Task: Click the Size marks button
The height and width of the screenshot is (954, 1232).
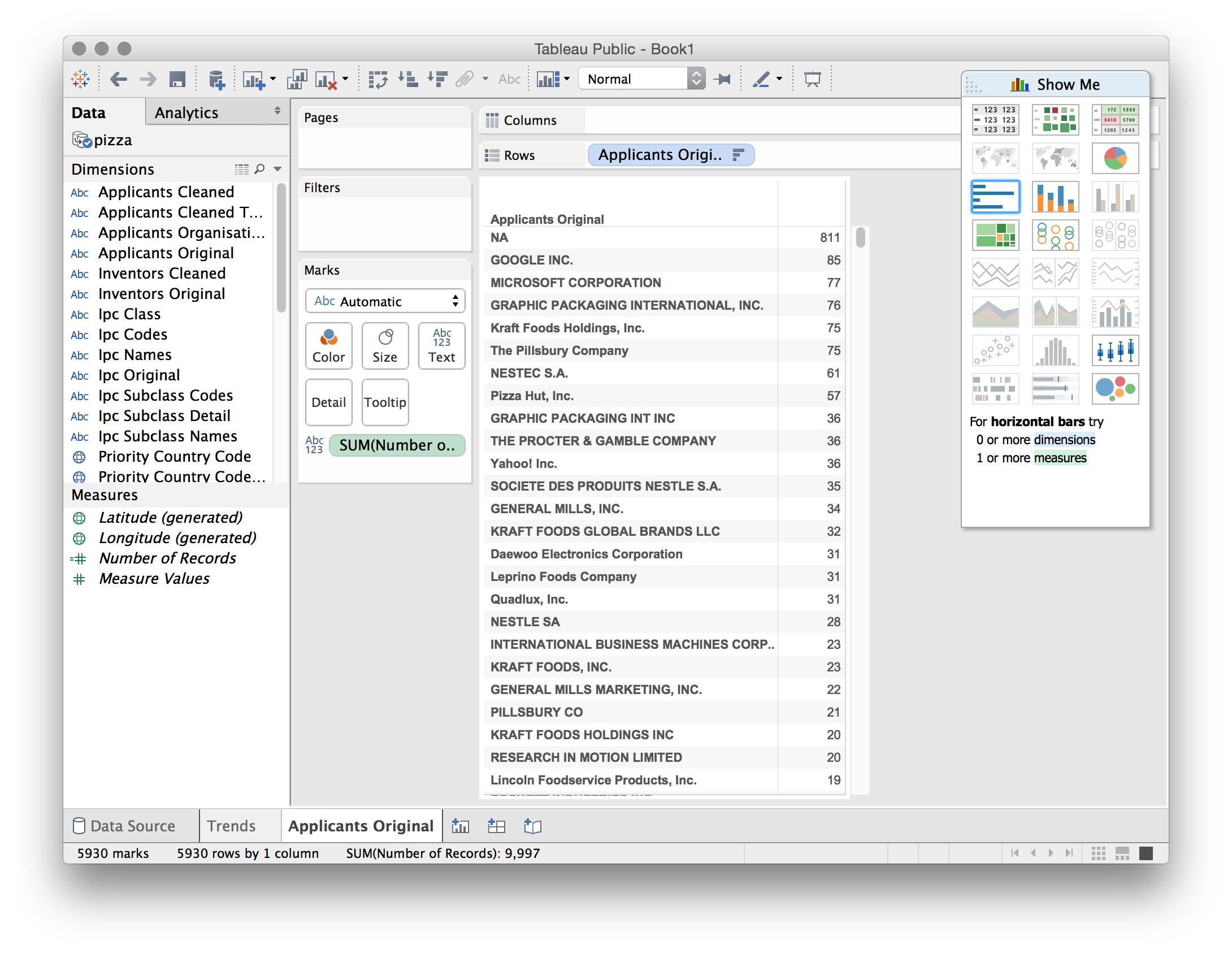Action: (385, 346)
